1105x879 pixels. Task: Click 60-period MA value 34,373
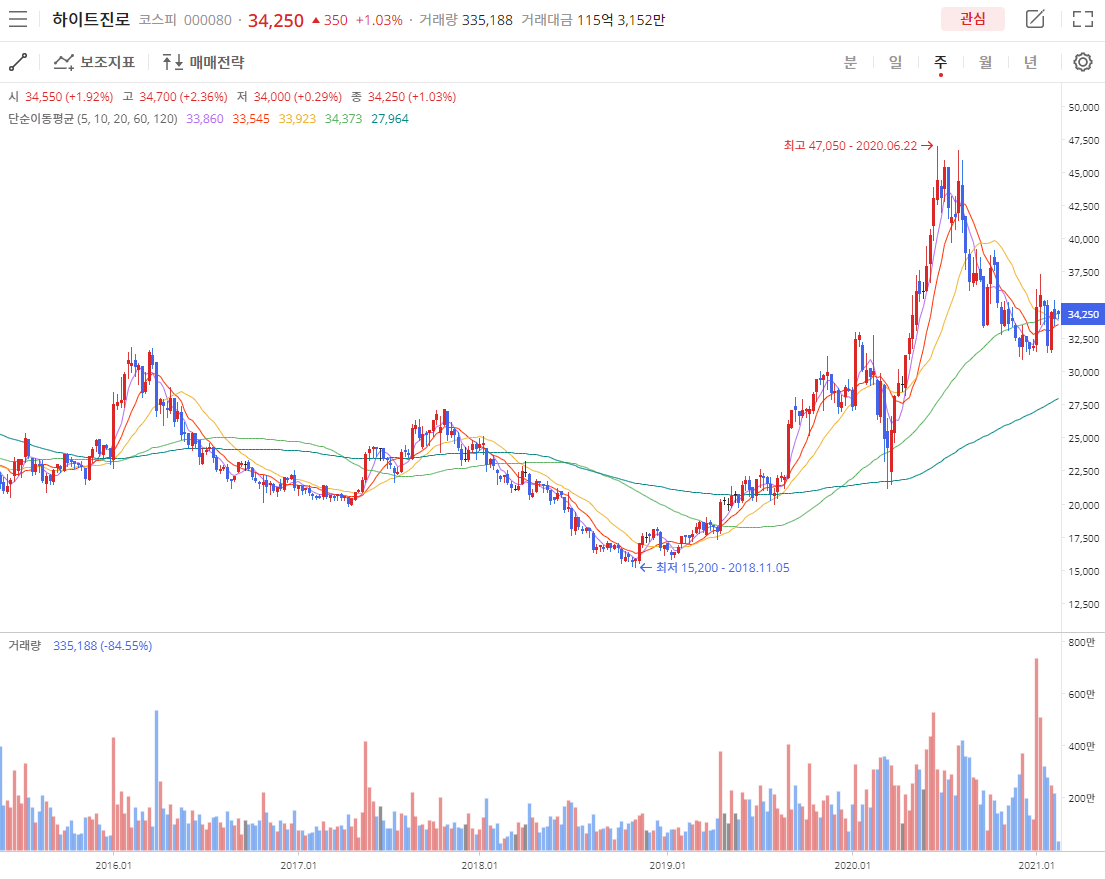pyautogui.click(x=343, y=118)
